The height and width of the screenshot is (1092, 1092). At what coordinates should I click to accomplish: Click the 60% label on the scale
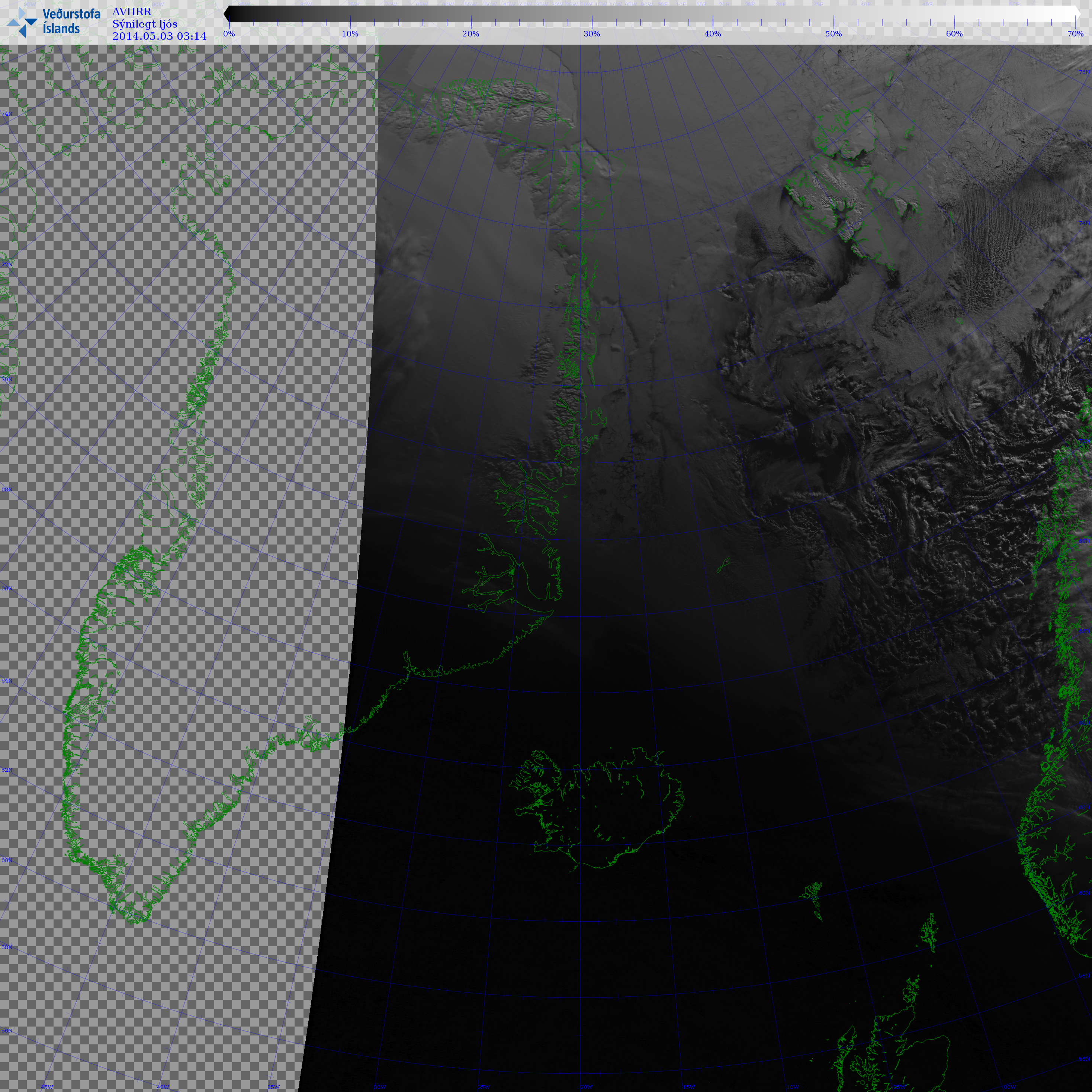coord(954,34)
